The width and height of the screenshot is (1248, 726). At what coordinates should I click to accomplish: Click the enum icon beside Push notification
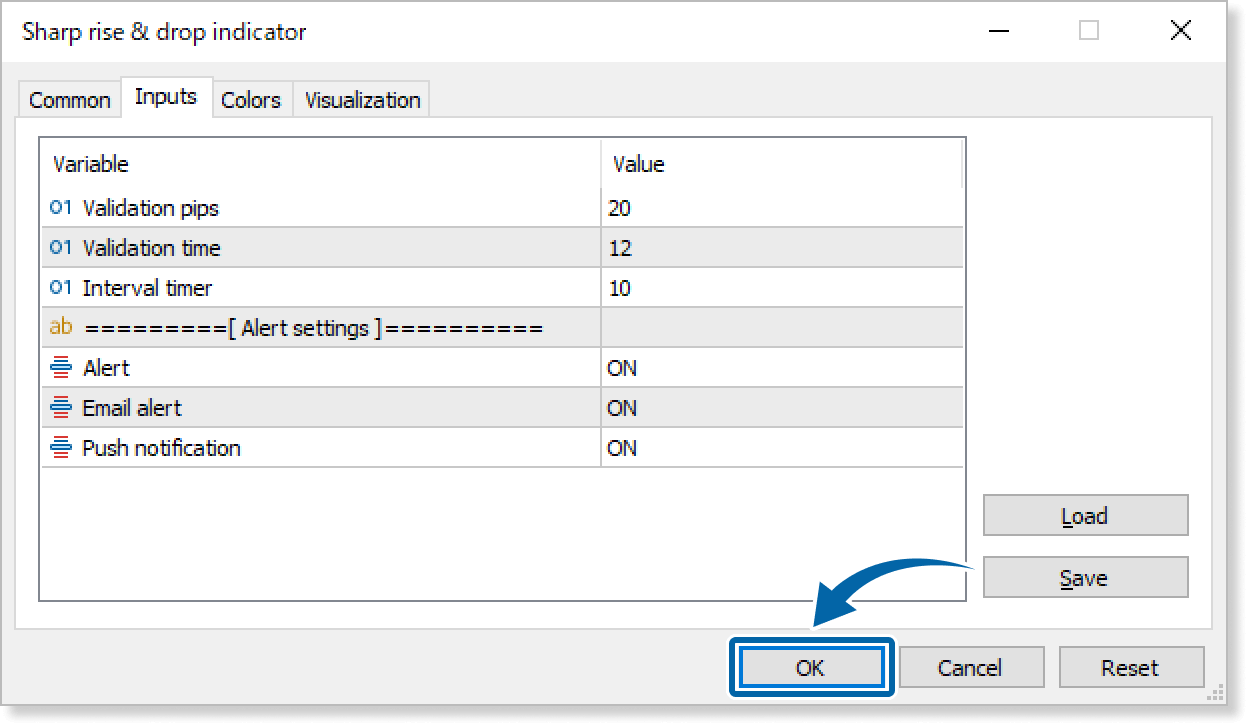(x=61, y=448)
